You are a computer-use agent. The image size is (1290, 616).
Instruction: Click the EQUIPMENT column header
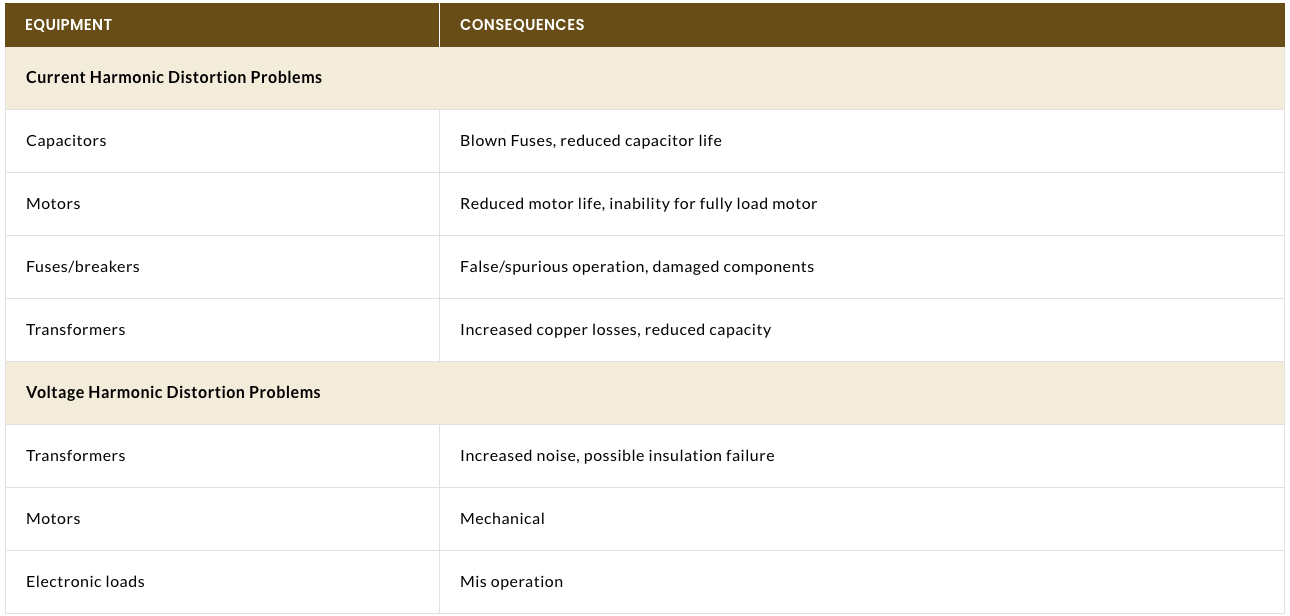coord(69,25)
